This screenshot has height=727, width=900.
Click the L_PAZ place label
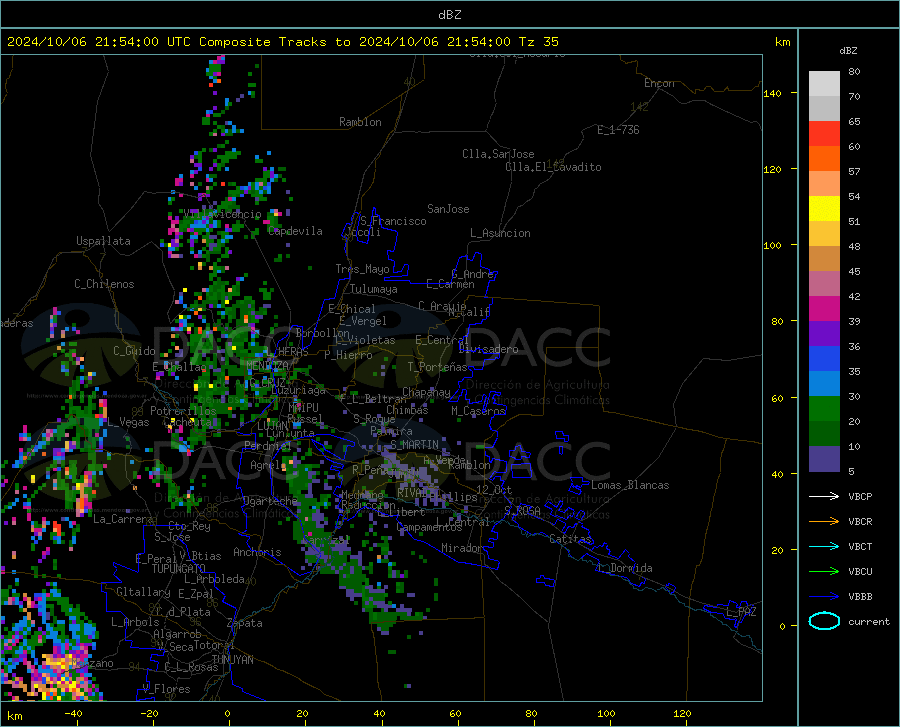coord(741,612)
